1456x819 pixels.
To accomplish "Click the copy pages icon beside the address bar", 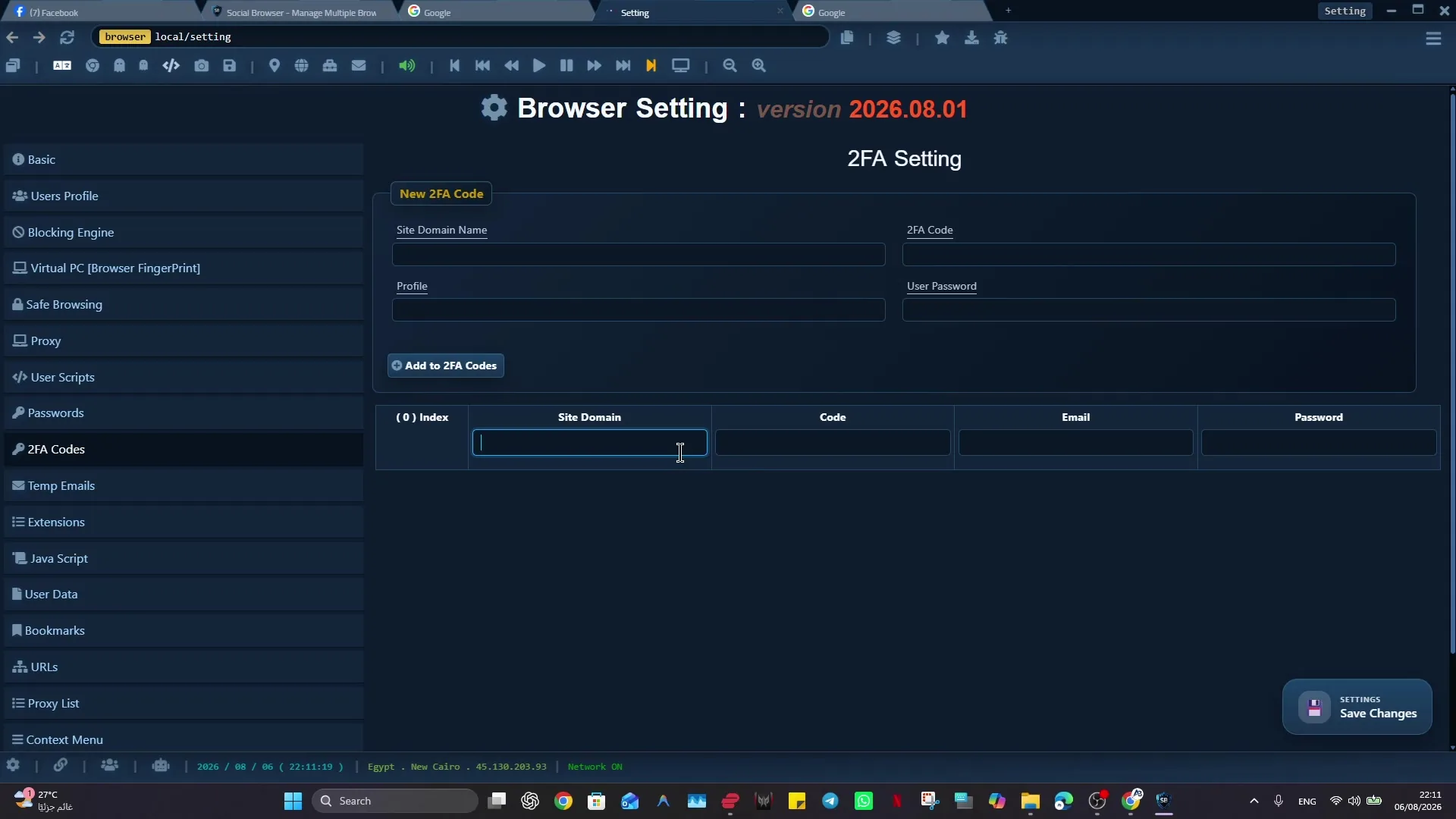I will [x=847, y=38].
